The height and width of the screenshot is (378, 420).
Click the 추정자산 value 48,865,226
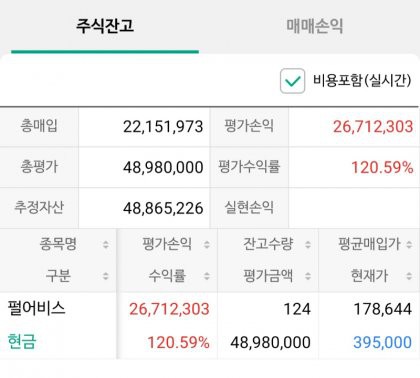tap(163, 208)
